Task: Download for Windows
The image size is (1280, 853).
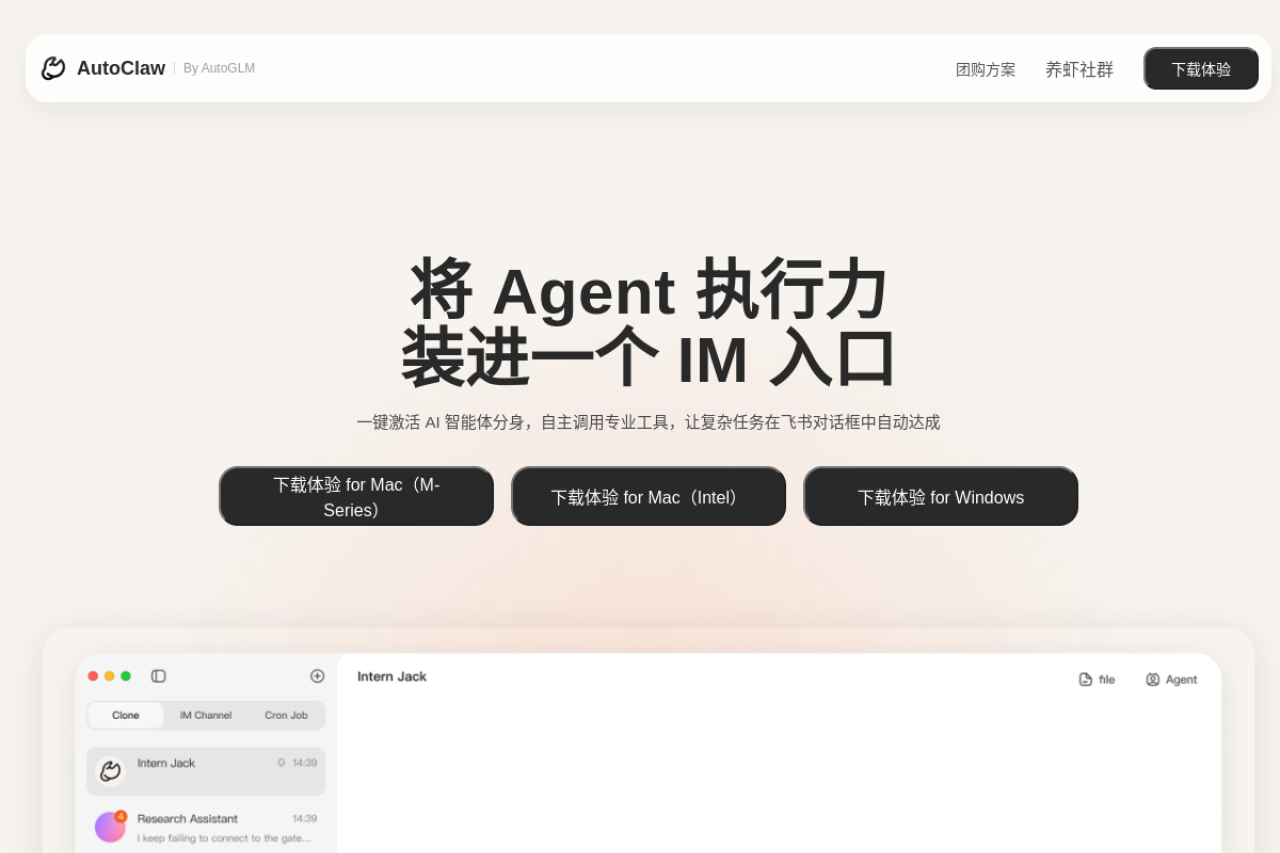Action: click(x=940, y=496)
